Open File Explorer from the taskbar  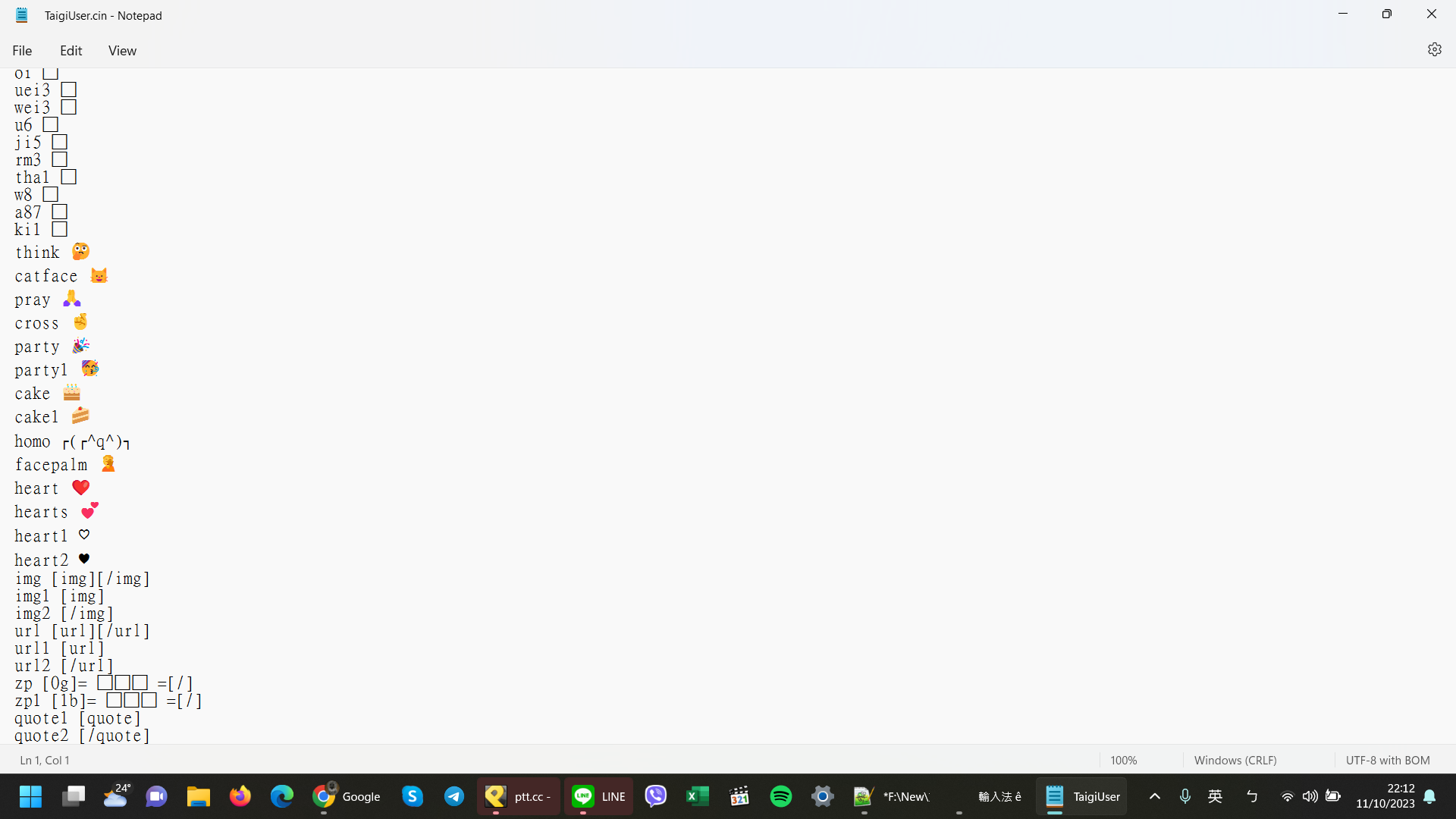[x=199, y=796]
